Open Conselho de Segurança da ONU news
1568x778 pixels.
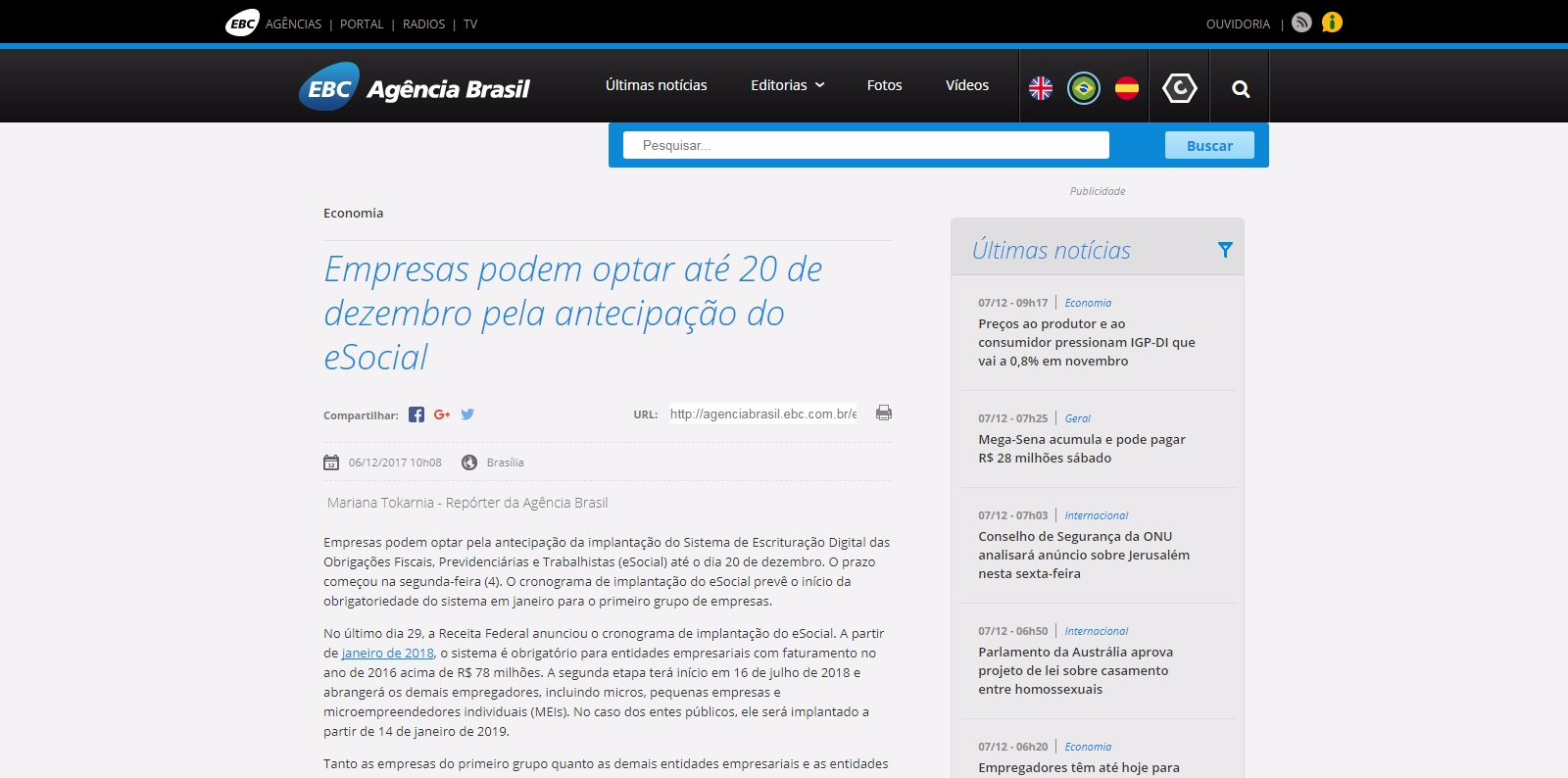click(1084, 555)
